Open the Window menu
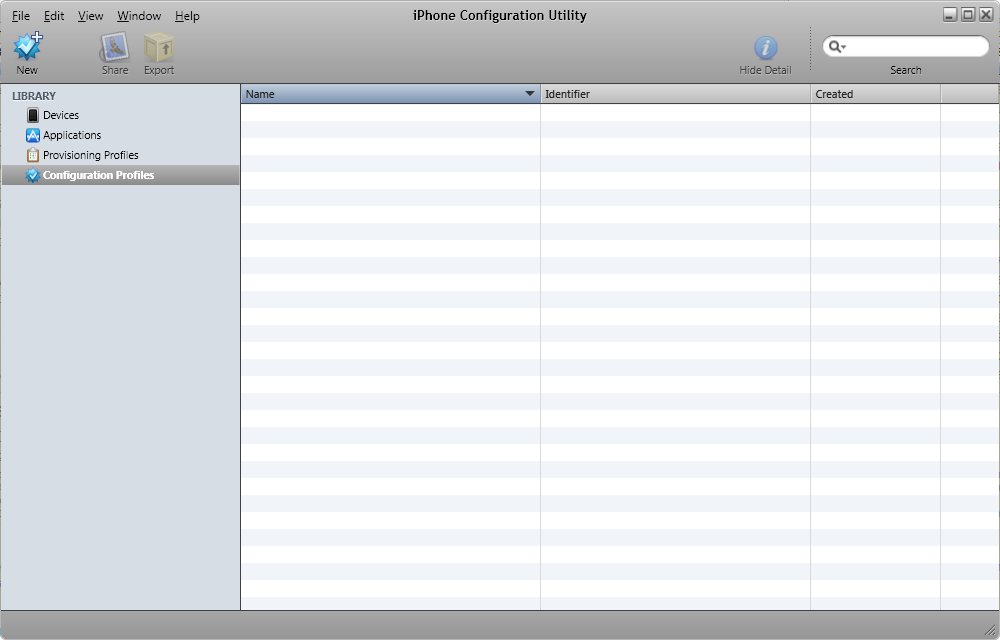The image size is (1000, 640). click(139, 16)
